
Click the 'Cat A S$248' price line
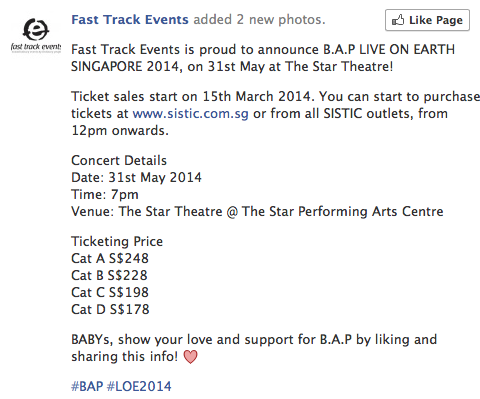pyautogui.click(x=110, y=259)
